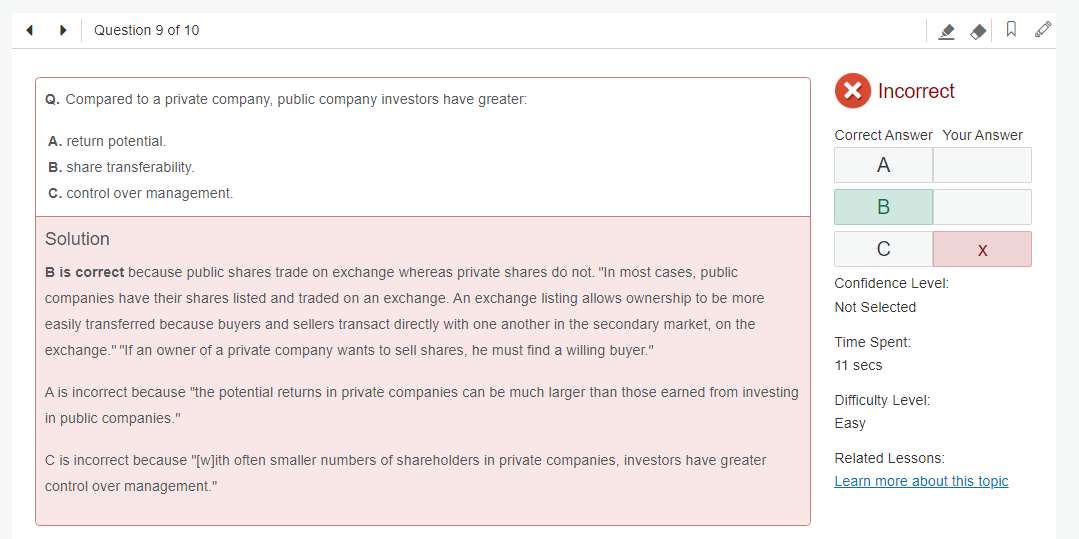1079x539 pixels.
Task: Click the empty Your Answer cell for A
Action: [x=983, y=165]
